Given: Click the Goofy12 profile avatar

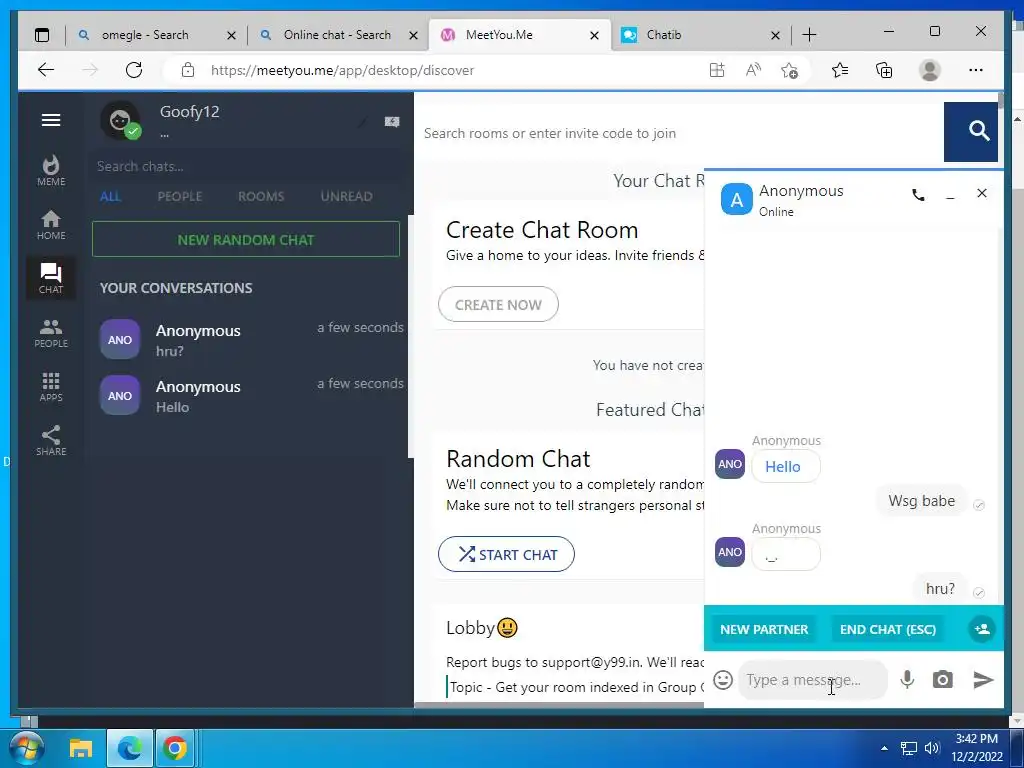Looking at the screenshot, I should click(x=120, y=121).
